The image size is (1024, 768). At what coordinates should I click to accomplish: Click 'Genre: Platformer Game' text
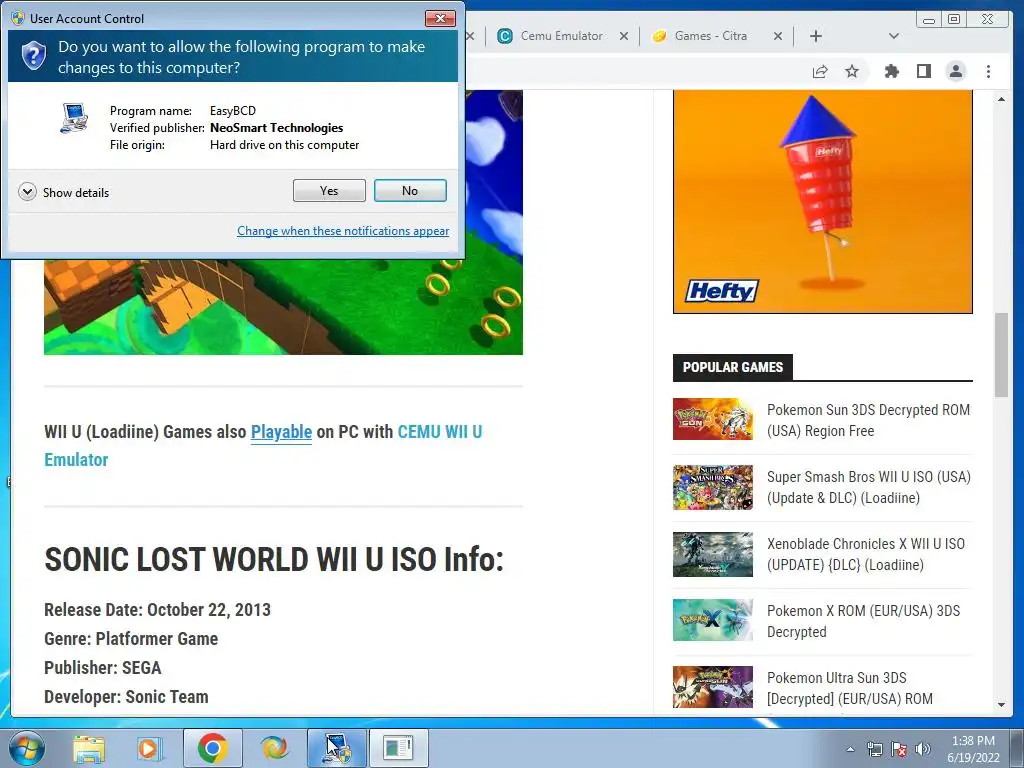click(131, 638)
